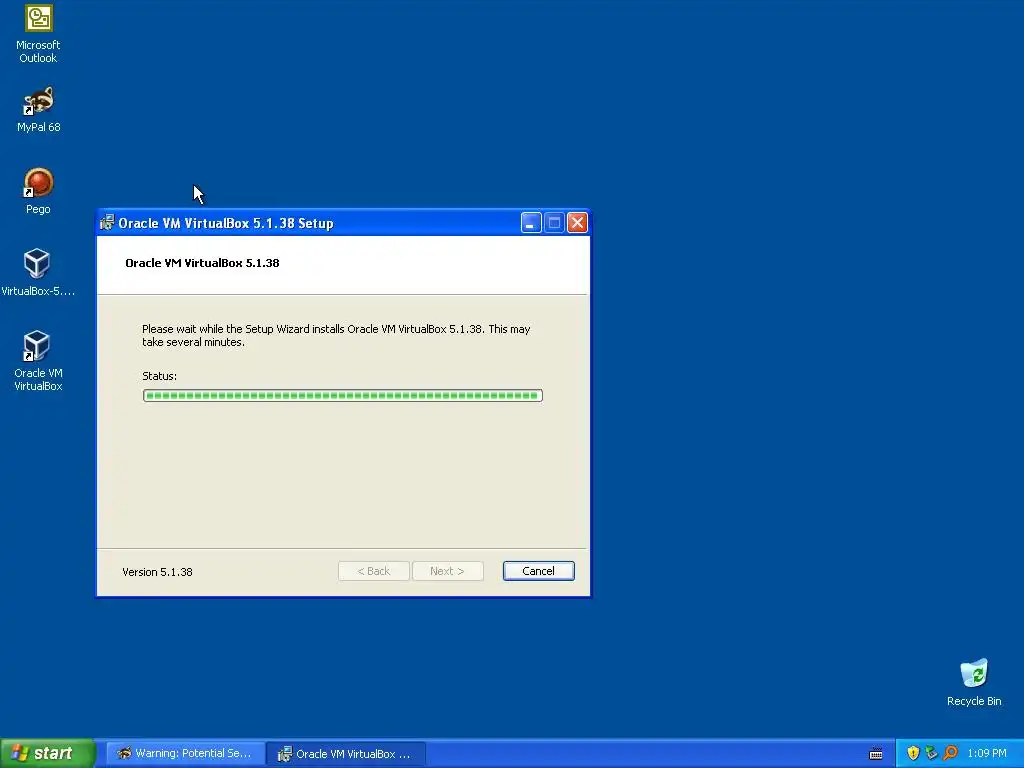Click the Version 5.1.38 label
1024x768 pixels.
pos(157,571)
